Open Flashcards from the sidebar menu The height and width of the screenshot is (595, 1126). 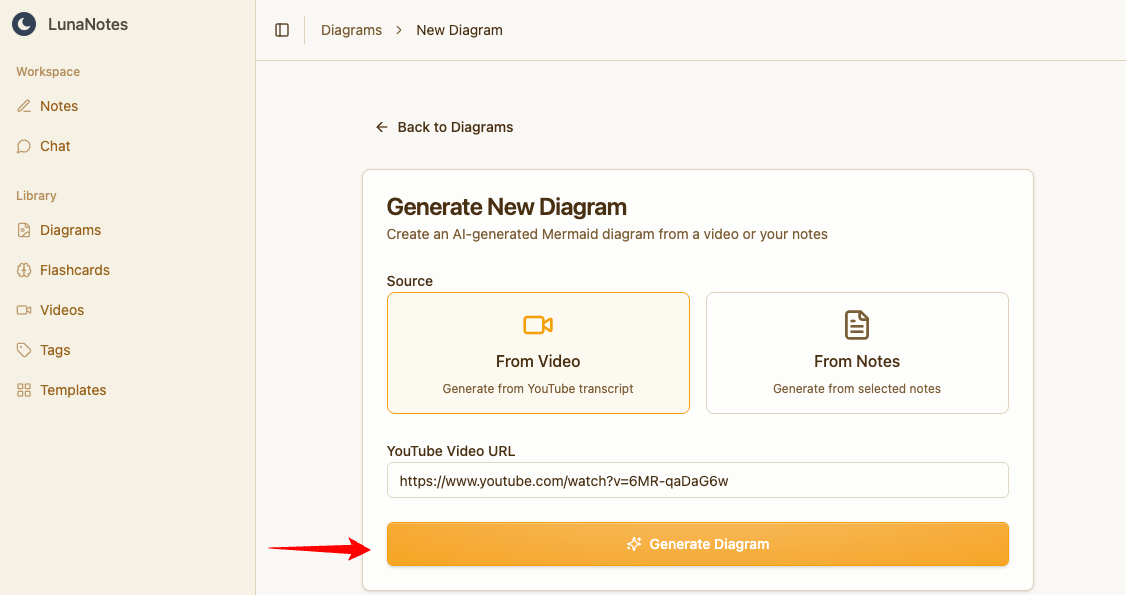[x=75, y=270]
